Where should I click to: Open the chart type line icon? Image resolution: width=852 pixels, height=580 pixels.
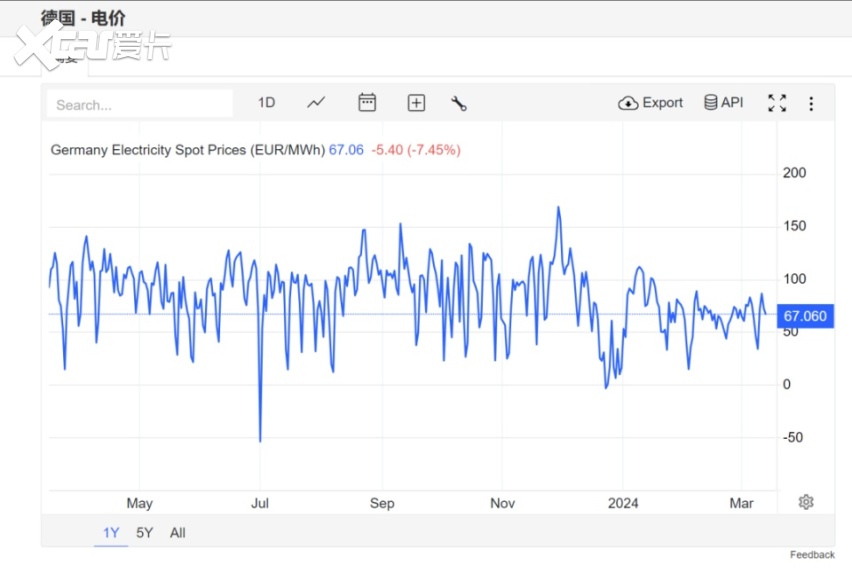316,102
